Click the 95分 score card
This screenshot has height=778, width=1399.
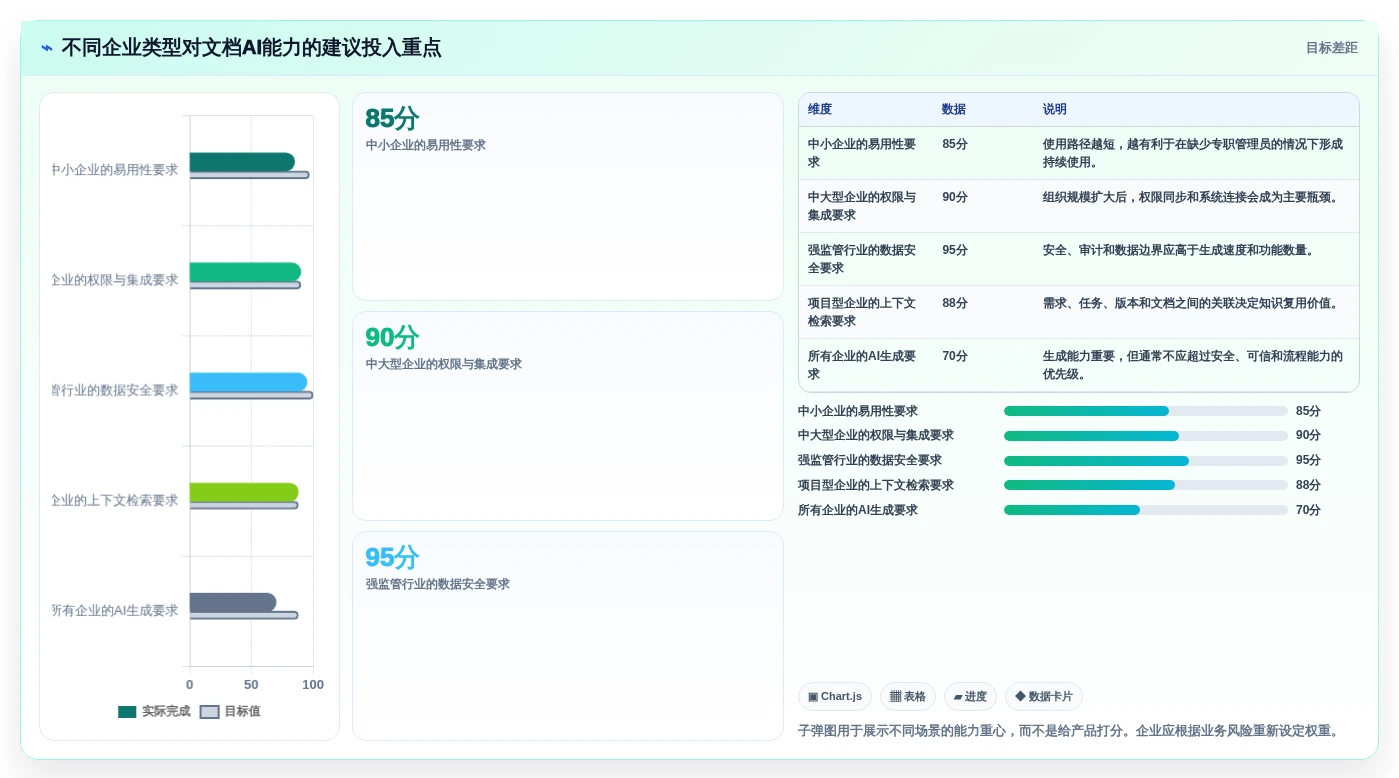pyautogui.click(x=567, y=636)
